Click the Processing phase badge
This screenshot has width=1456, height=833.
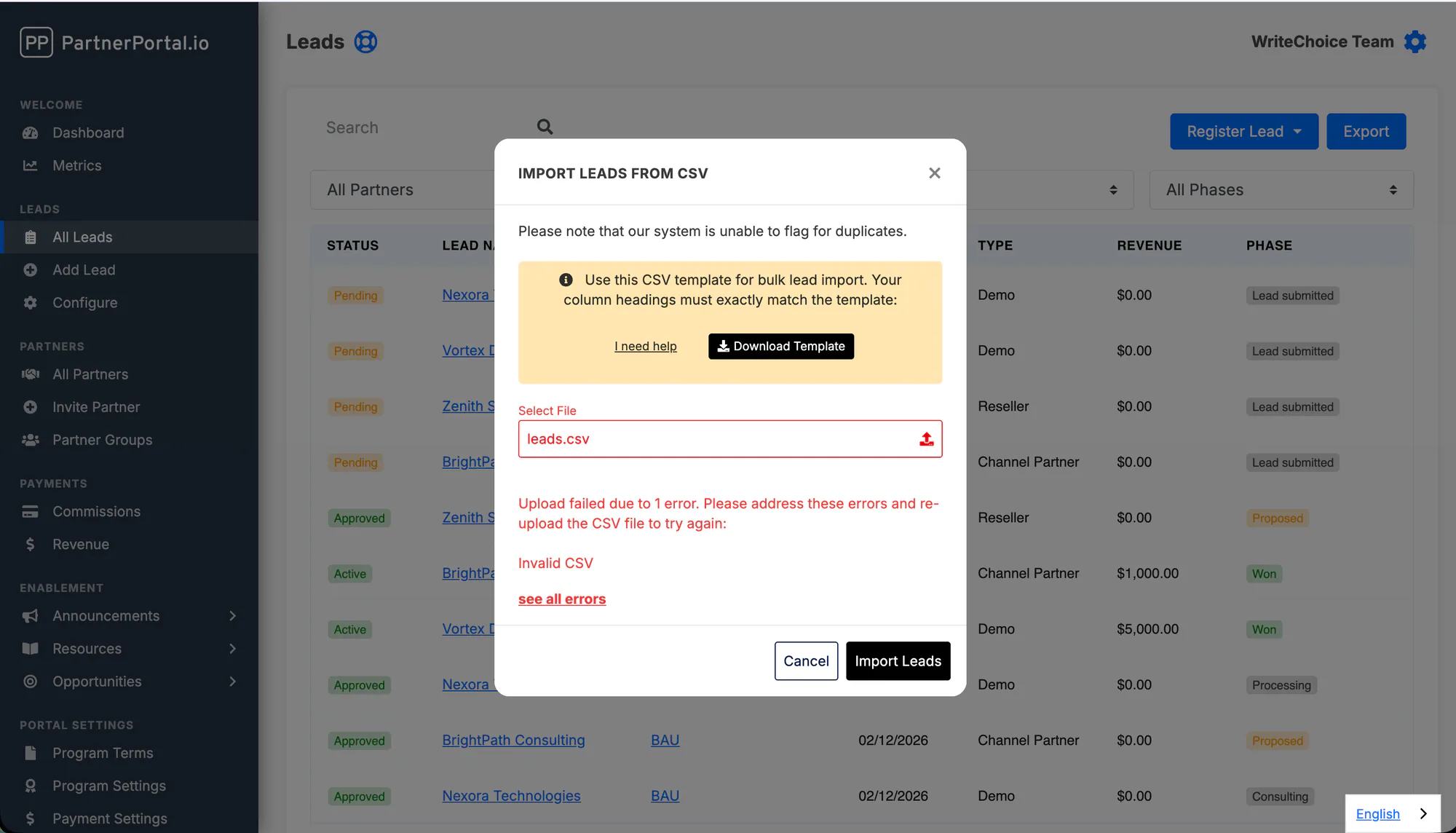[1281, 685]
